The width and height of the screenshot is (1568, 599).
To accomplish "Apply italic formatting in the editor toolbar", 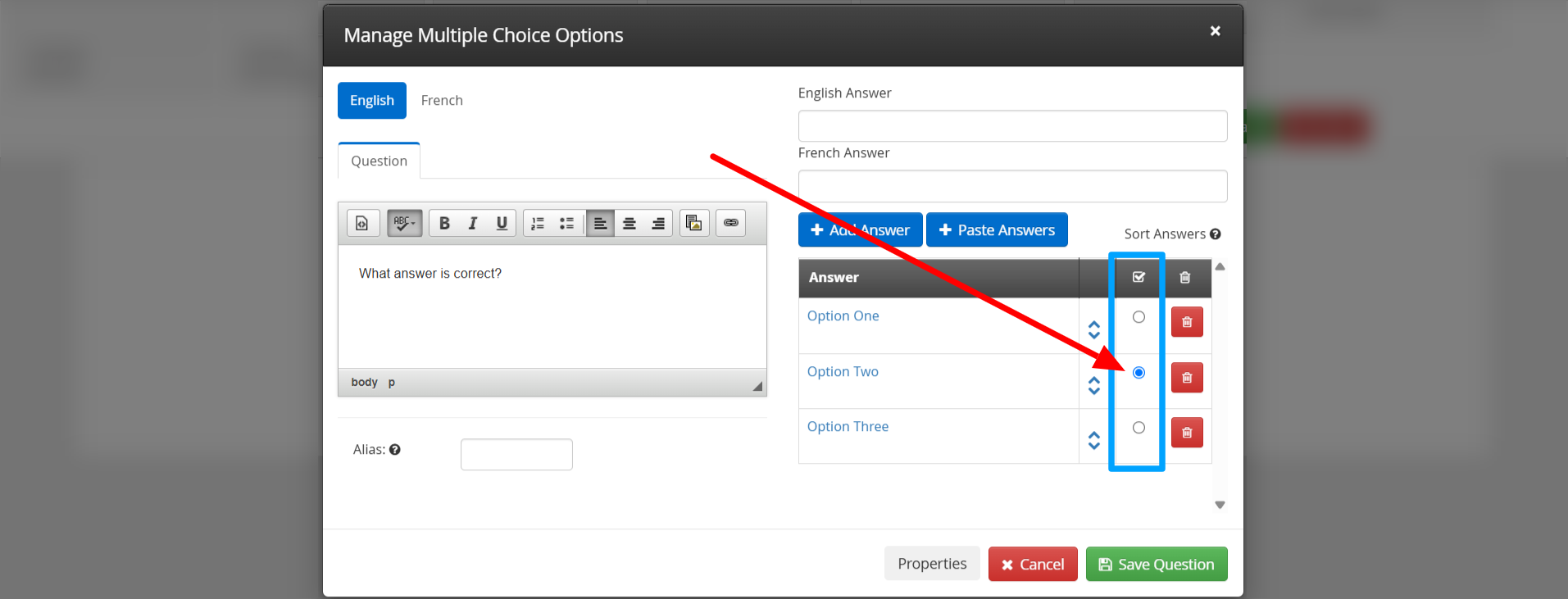I will pyautogui.click(x=473, y=223).
